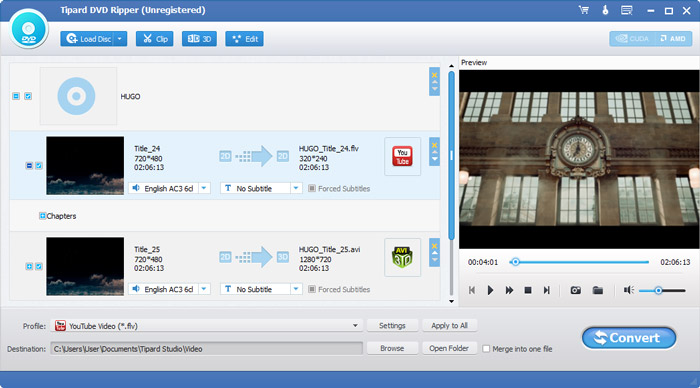Viewport: 700px width, 388px height.
Task: Click the AVI 3D output format icon
Action: (402, 257)
